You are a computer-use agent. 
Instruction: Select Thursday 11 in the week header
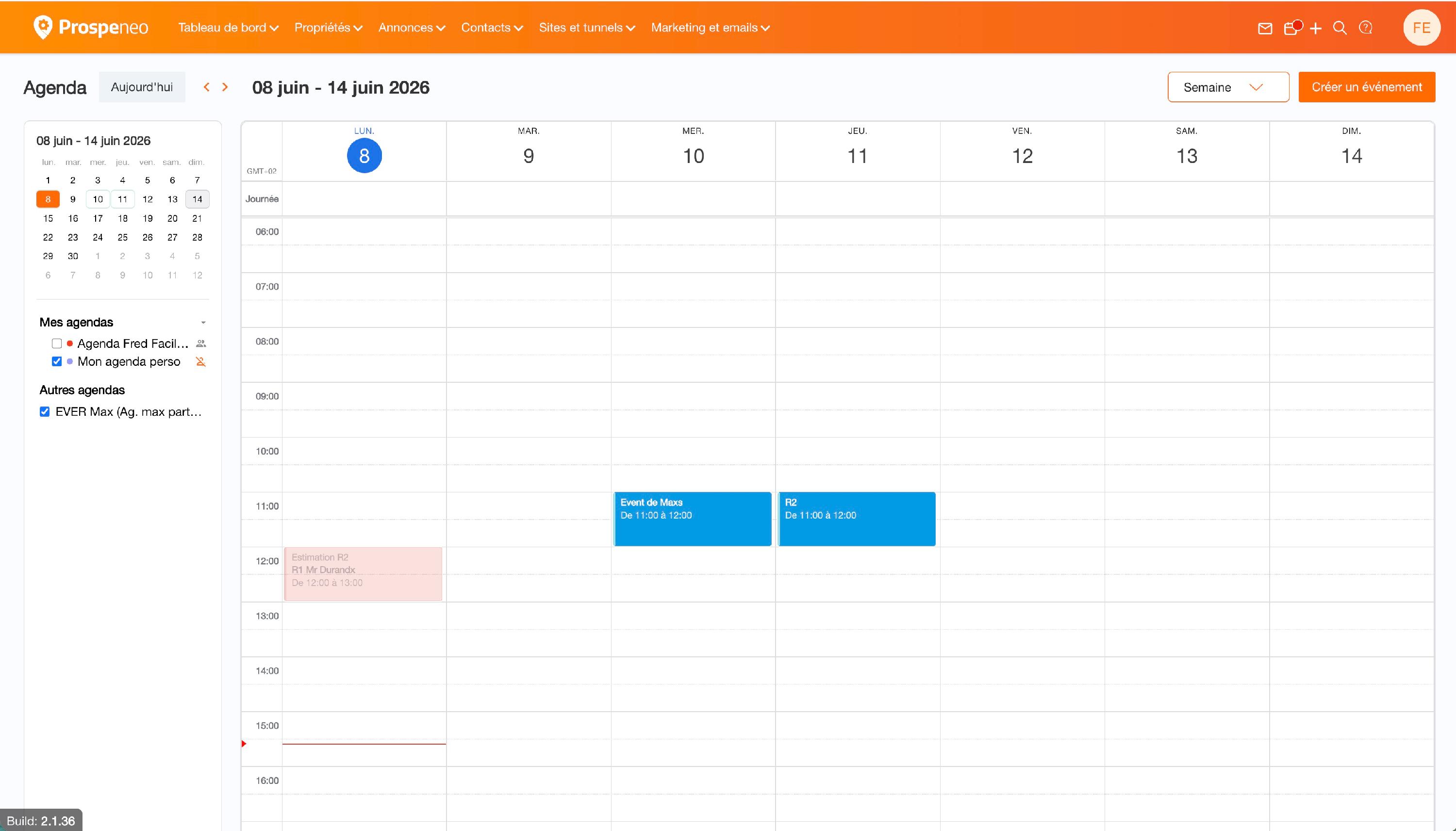(858, 155)
